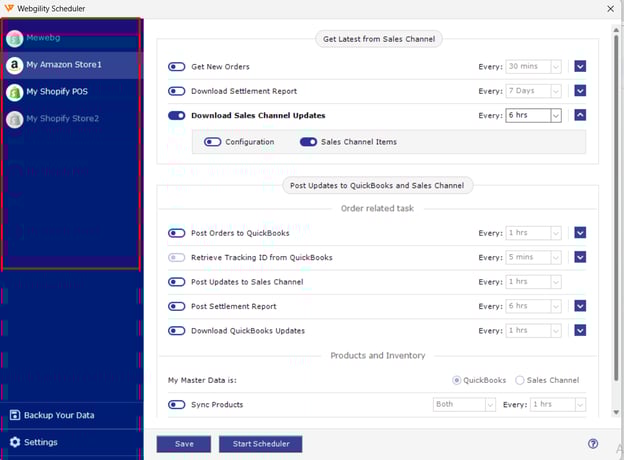The image size is (624, 460).
Task: Expand Retrieve Tracking ID options arrow
Action: 580,257
